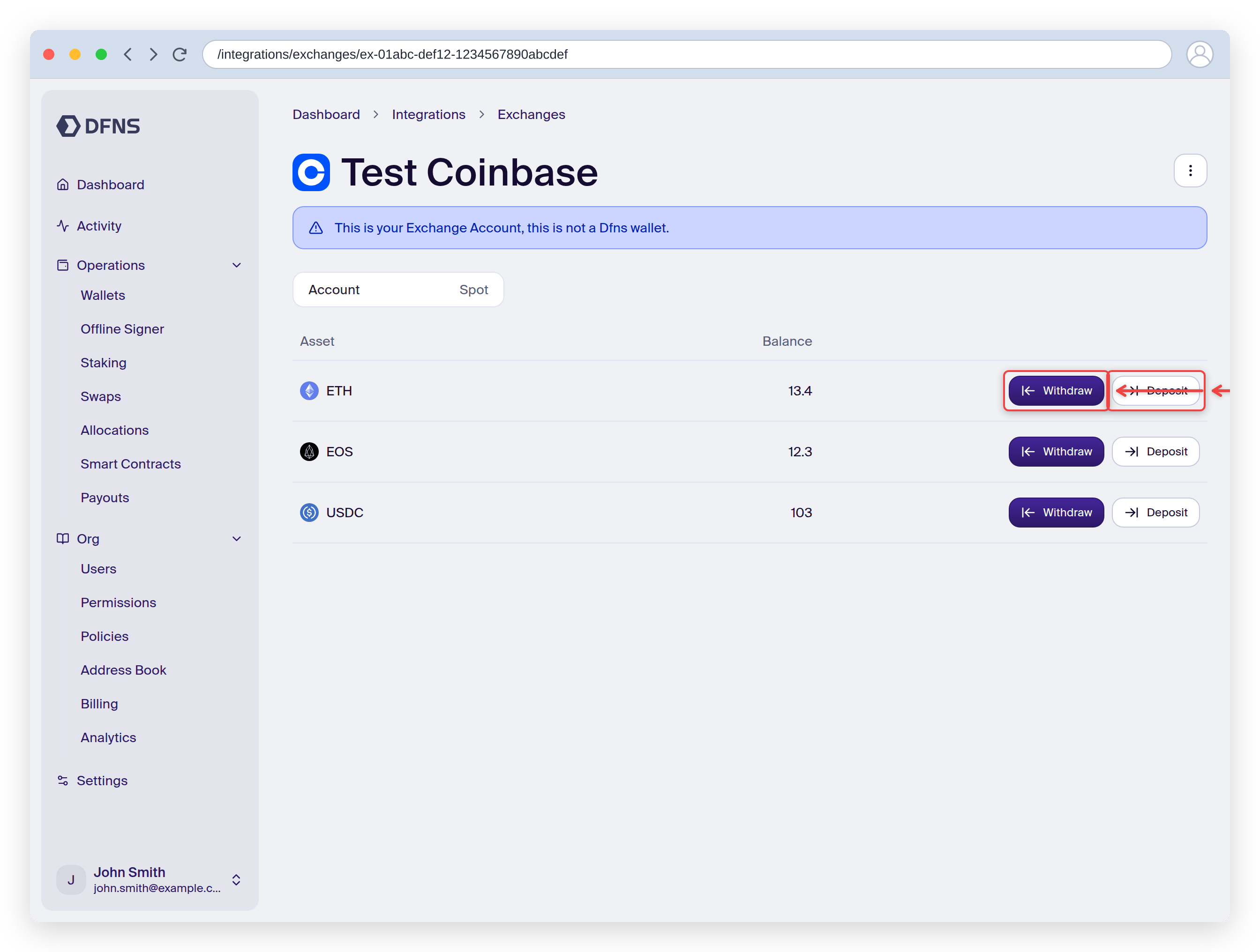The image size is (1260, 952).
Task: Open Users in the sidebar
Action: tap(98, 569)
